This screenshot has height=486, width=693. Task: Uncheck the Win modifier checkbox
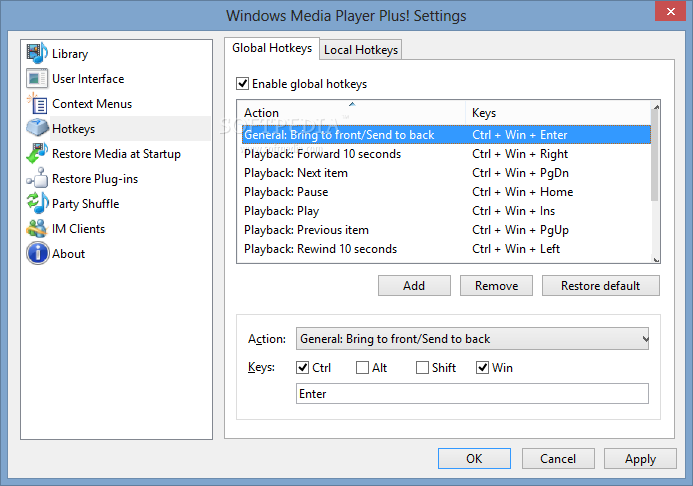coord(482,368)
